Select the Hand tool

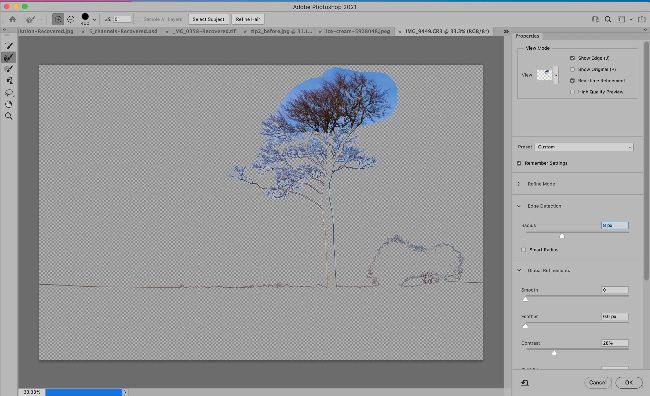[9, 104]
